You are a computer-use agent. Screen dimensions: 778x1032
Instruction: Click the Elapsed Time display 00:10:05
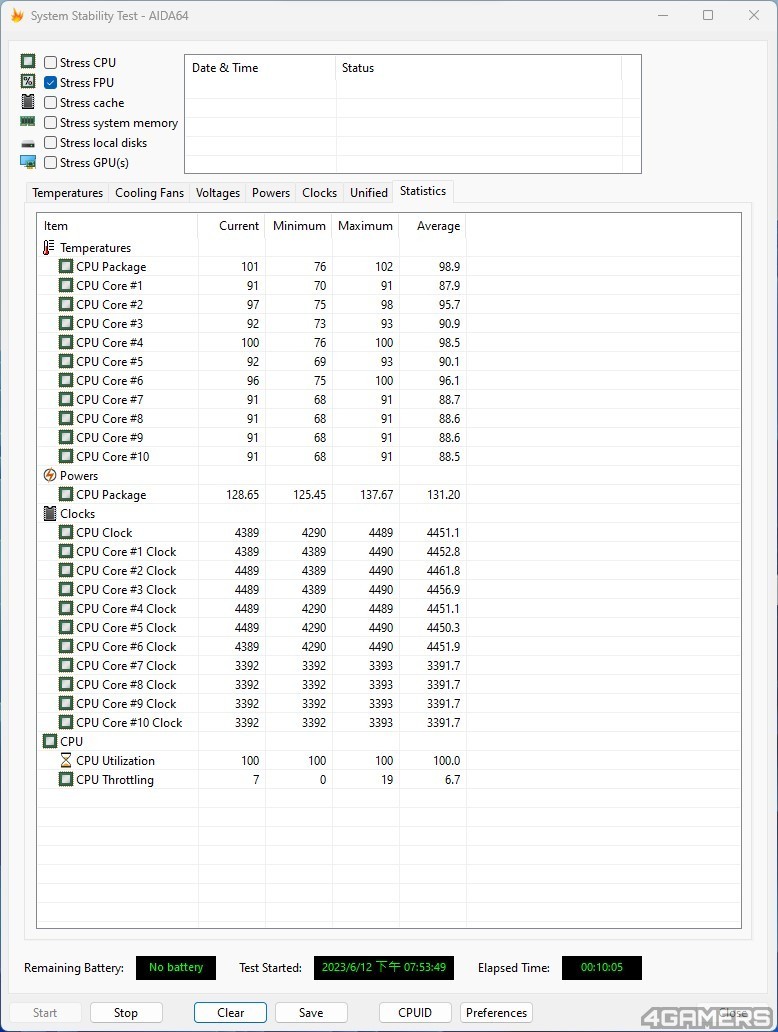click(x=602, y=968)
